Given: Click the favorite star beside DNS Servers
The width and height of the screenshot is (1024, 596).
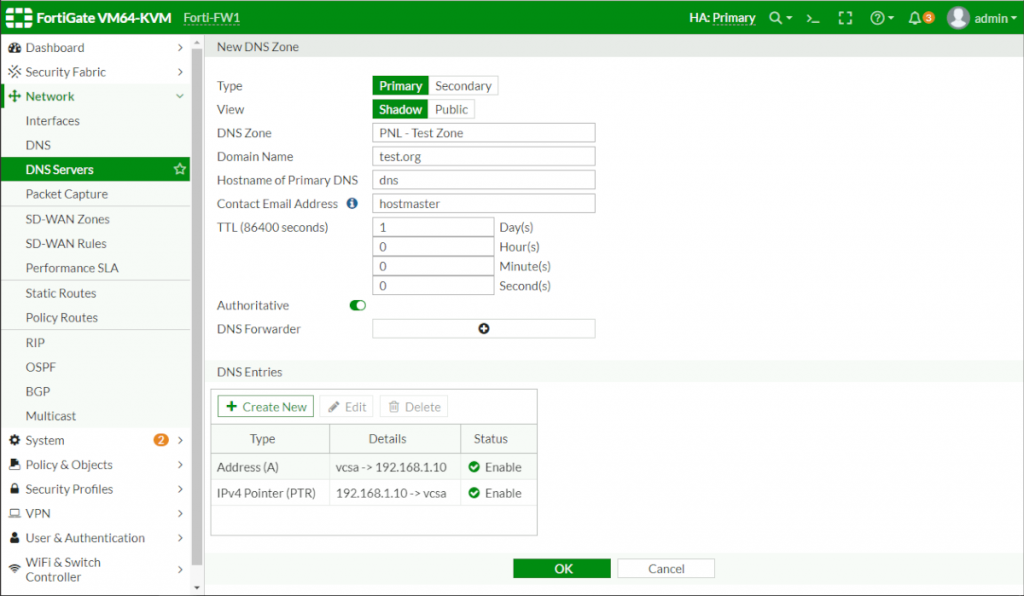Looking at the screenshot, I should tap(180, 170).
